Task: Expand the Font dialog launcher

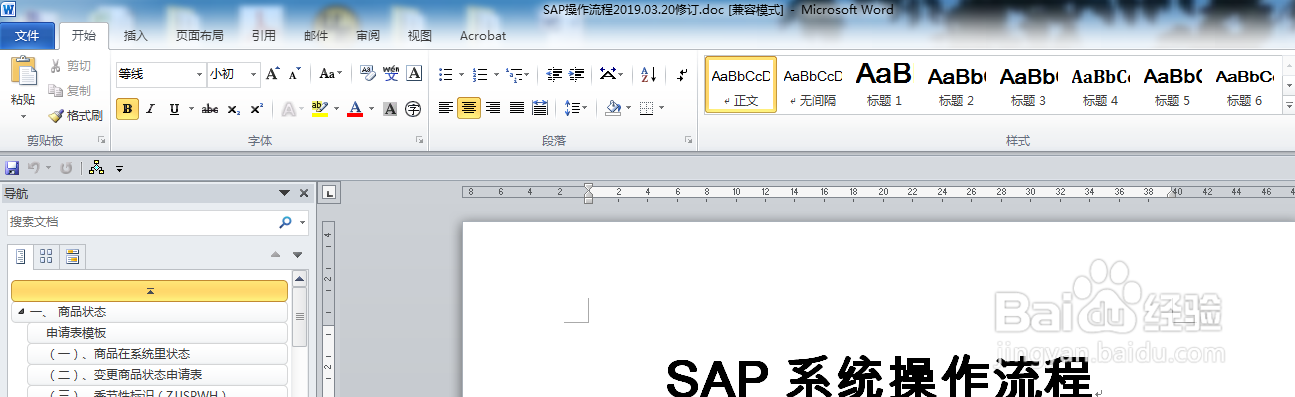Action: 419,141
